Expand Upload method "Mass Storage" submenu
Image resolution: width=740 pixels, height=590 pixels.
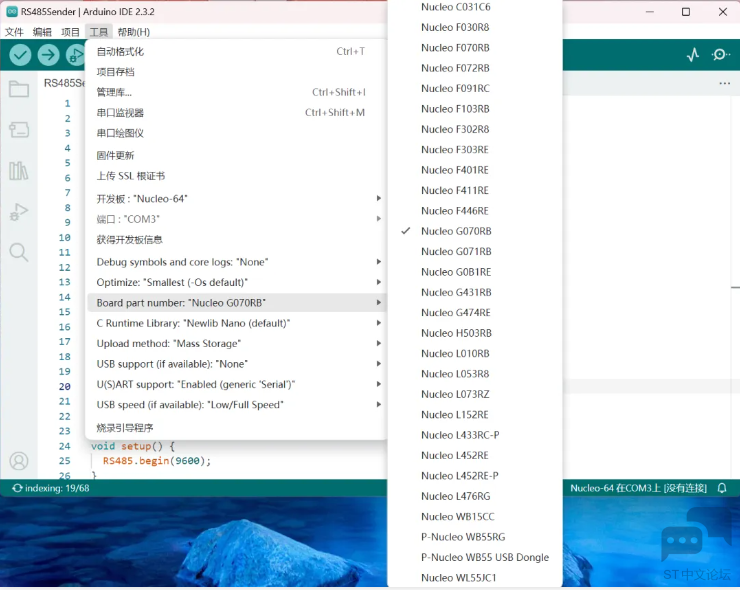pyautogui.click(x=237, y=344)
